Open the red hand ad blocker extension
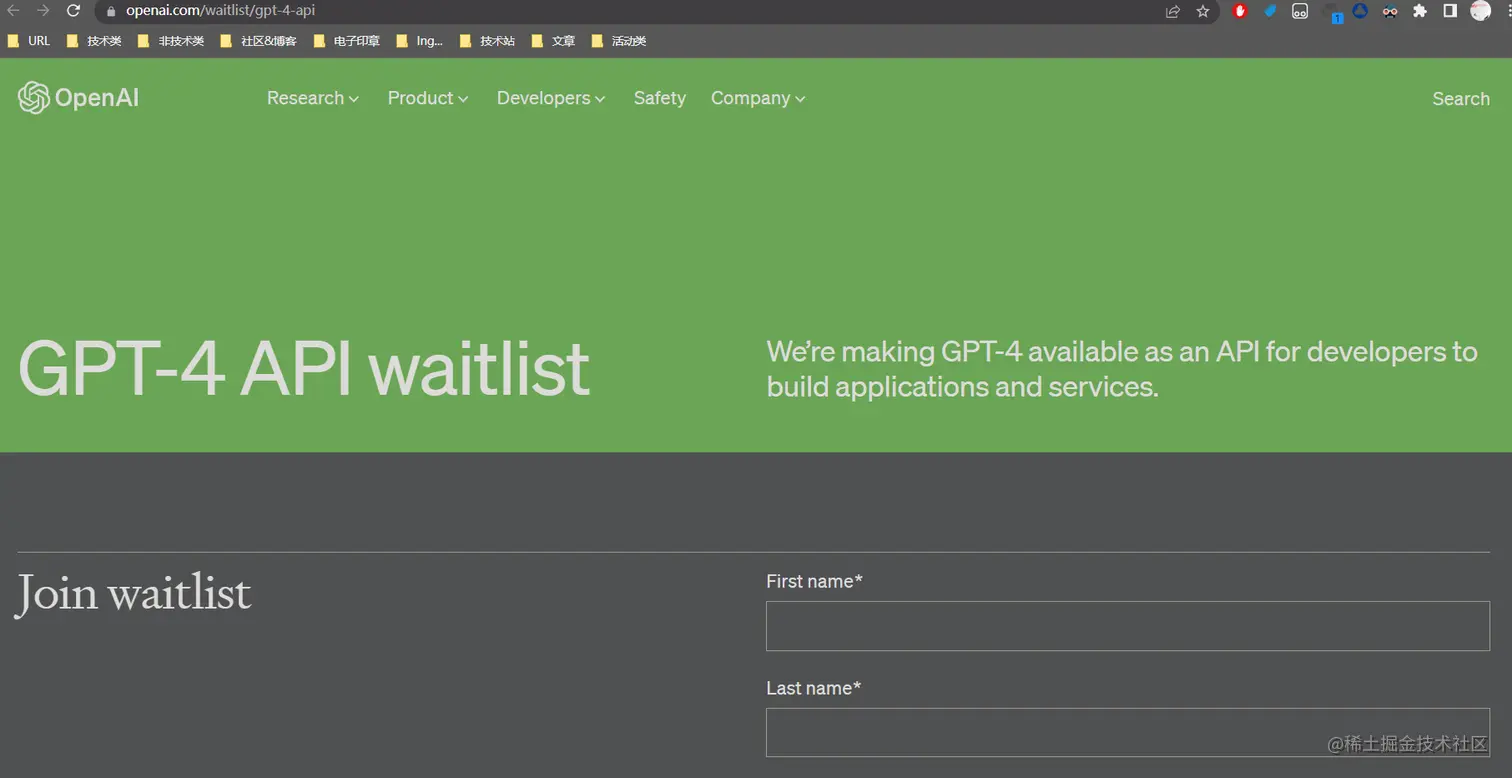 1240,11
